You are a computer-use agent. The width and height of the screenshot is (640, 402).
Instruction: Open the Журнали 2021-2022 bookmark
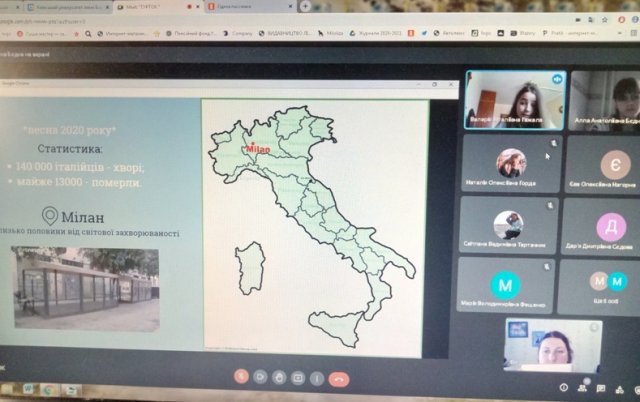pos(376,33)
